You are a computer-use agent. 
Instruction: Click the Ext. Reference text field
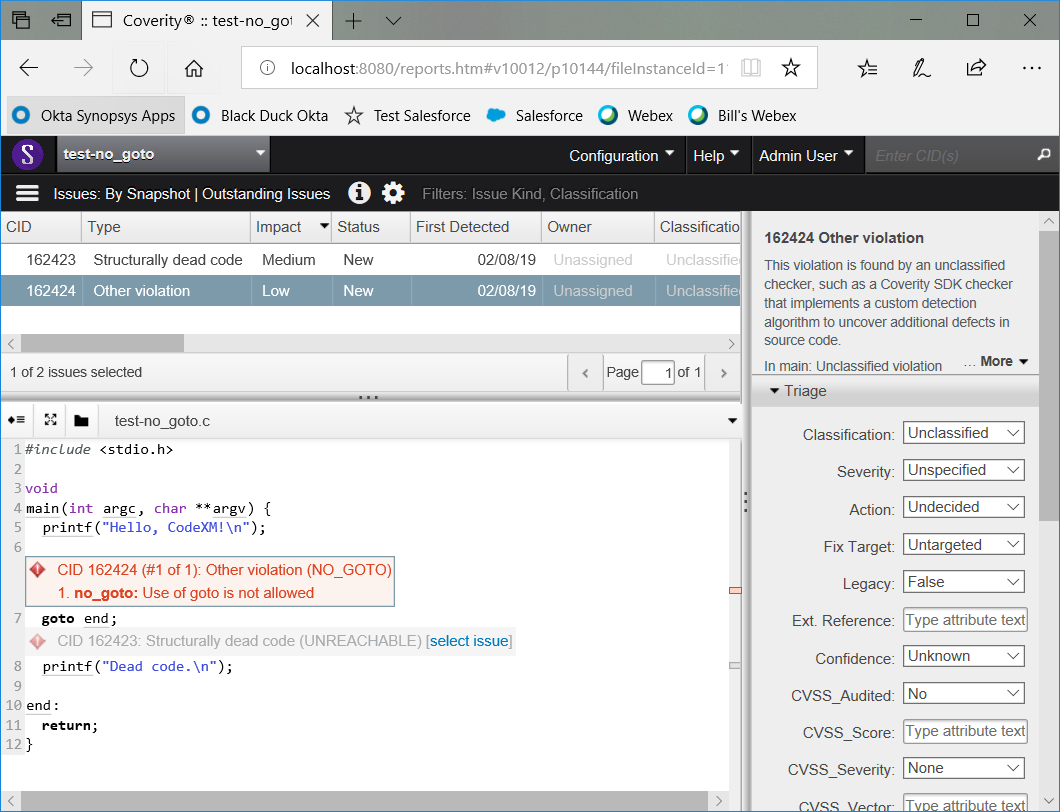click(965, 620)
